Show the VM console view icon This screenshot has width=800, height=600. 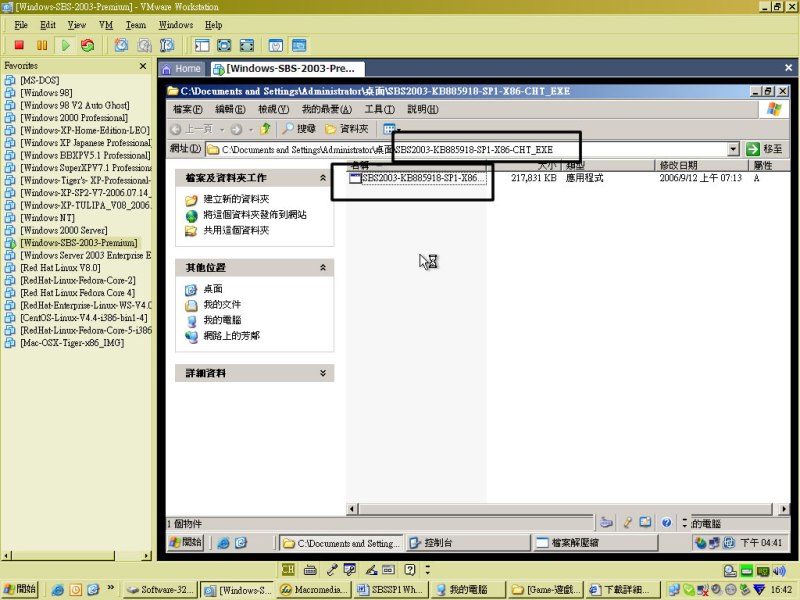click(299, 45)
